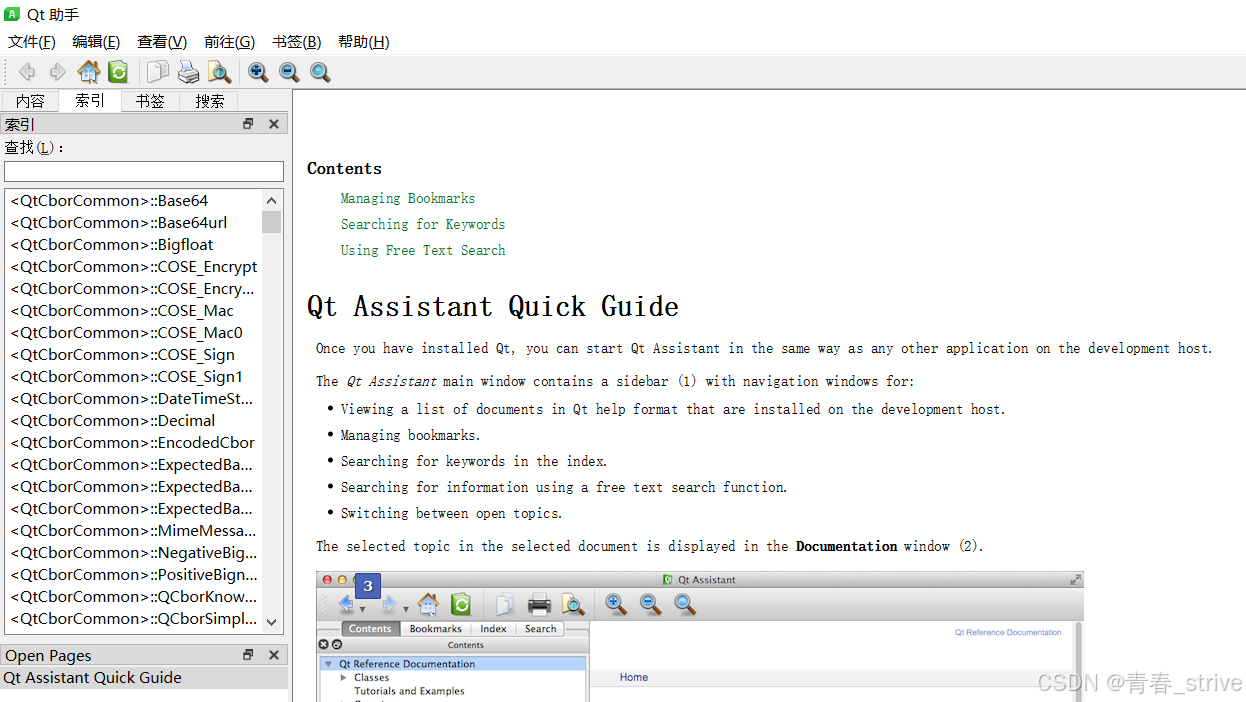Select <QtCborCommon>::COSE_Encrypt index entry
The image size is (1246, 702).
click(x=133, y=266)
